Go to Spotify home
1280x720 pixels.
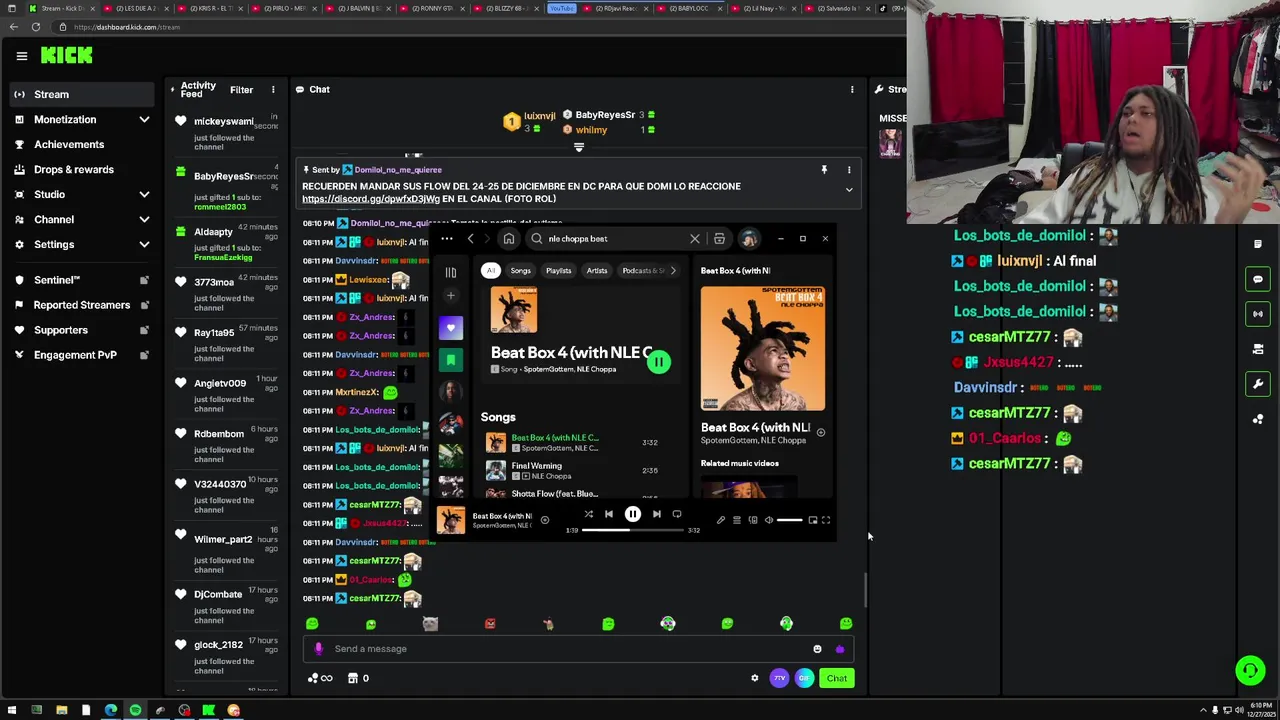pyautogui.click(x=509, y=239)
